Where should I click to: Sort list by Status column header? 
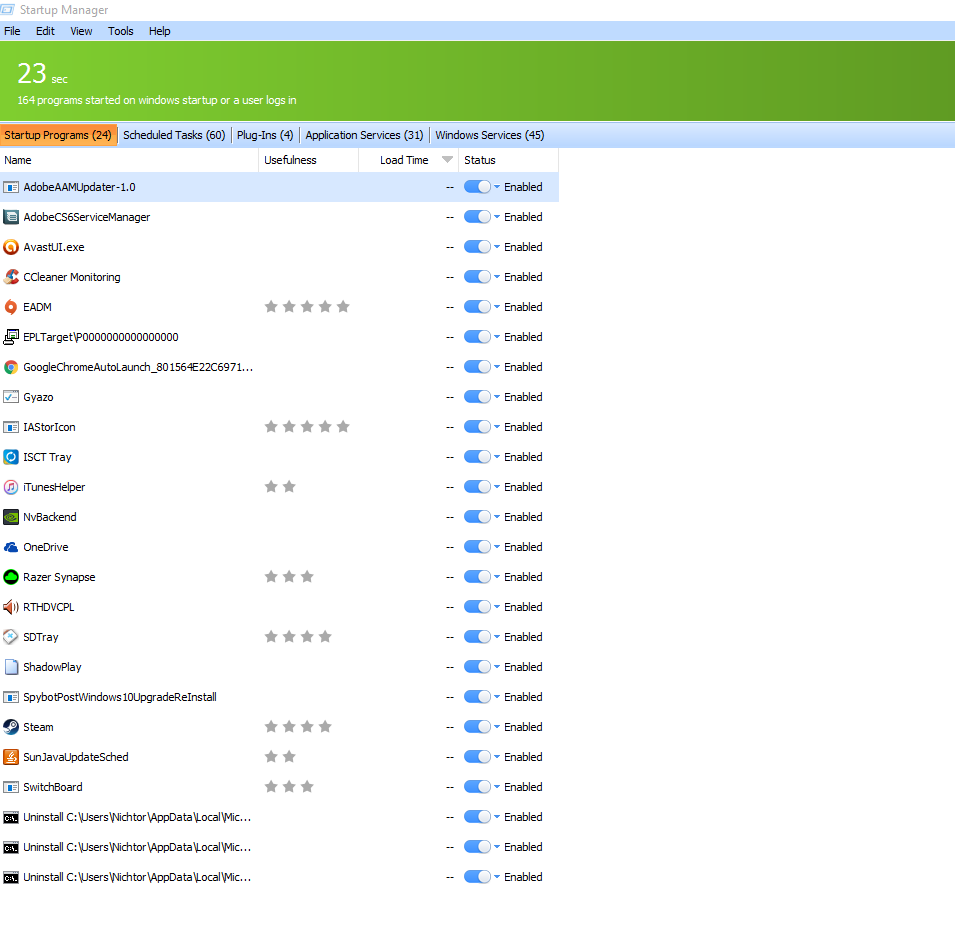point(508,160)
